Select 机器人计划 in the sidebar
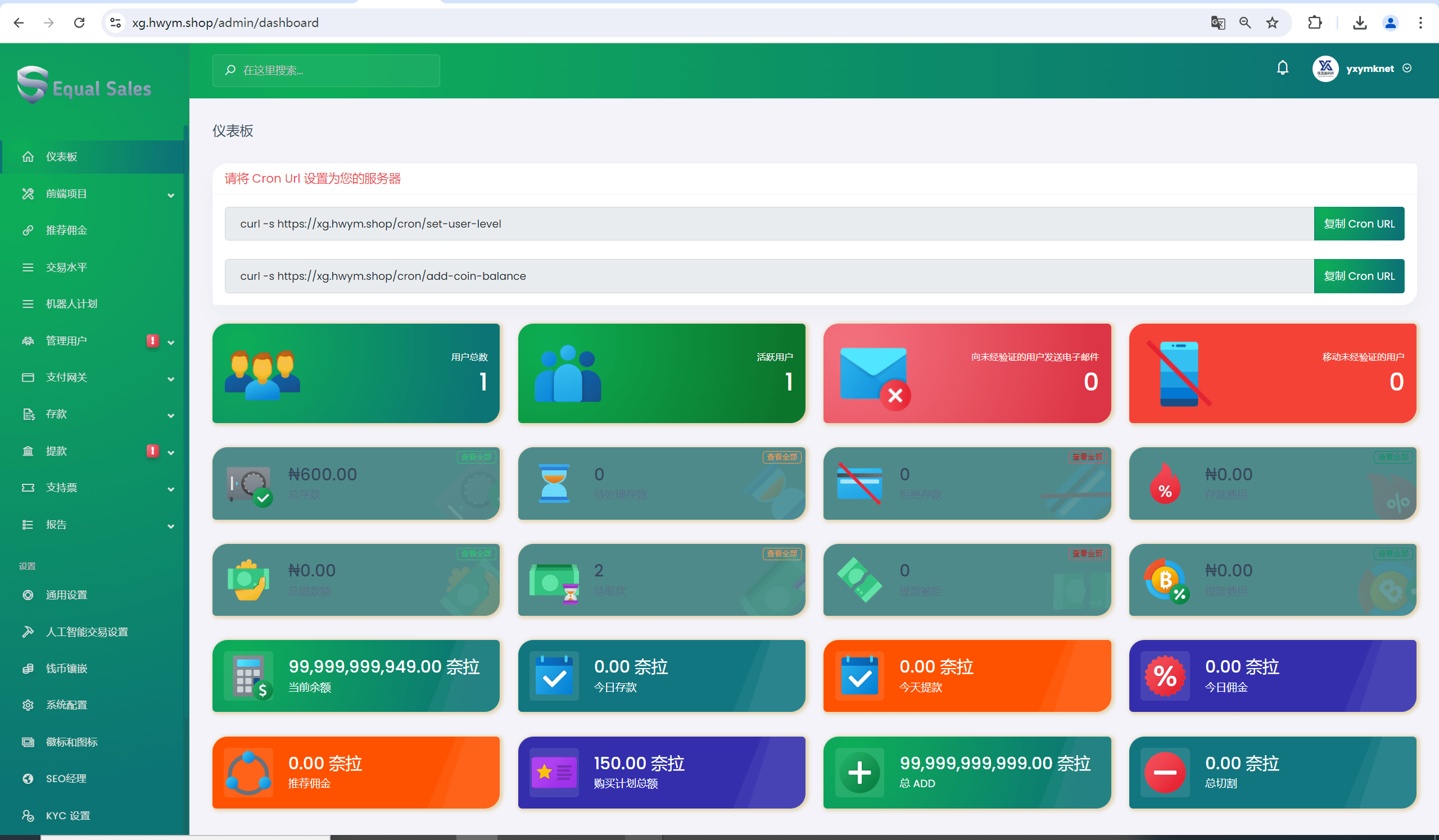Screen dimensions: 1439x840 point(71,304)
